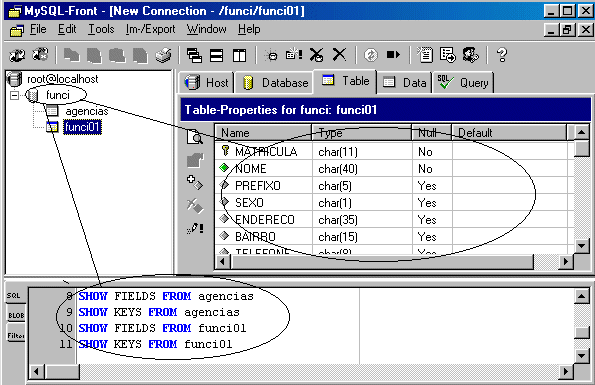Select root@localhost in the tree

[63, 79]
